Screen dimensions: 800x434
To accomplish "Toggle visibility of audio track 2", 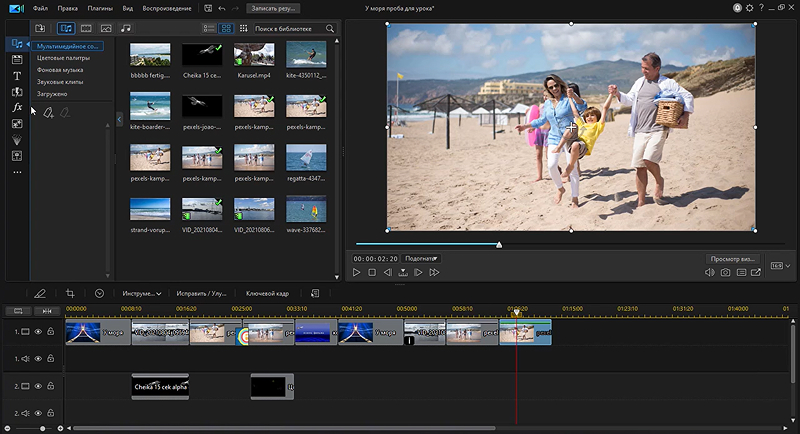I will [x=38, y=413].
